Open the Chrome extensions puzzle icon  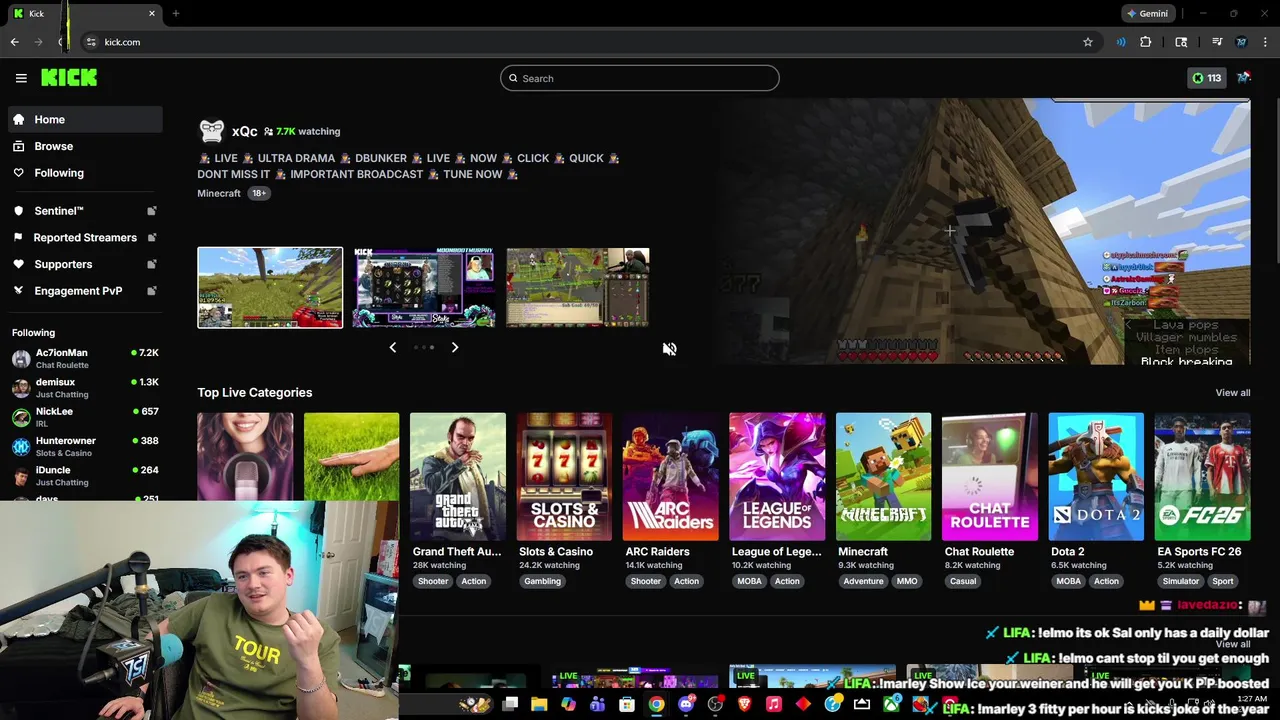1146,42
